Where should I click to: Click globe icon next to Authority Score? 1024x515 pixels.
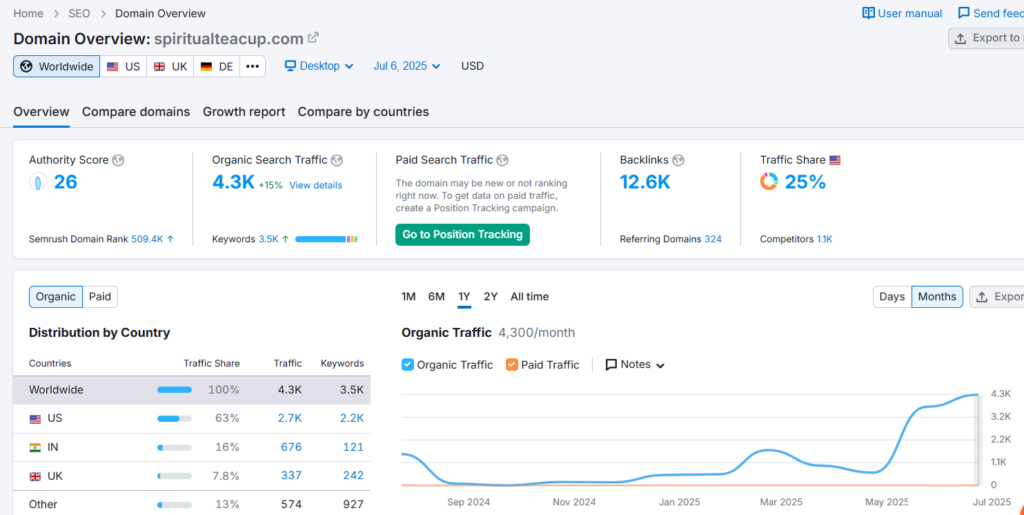[118, 160]
